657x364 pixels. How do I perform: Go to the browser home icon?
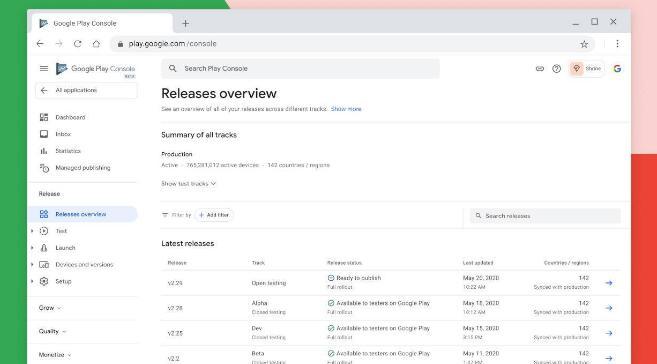[96, 44]
